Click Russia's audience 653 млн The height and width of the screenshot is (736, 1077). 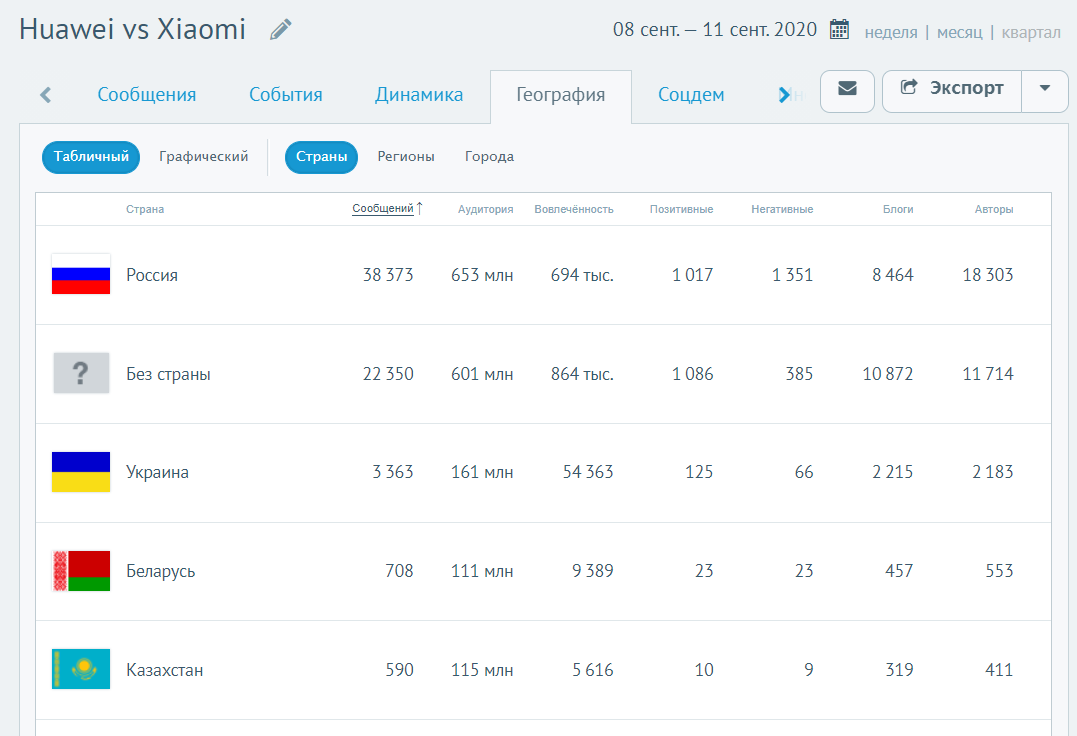482,275
